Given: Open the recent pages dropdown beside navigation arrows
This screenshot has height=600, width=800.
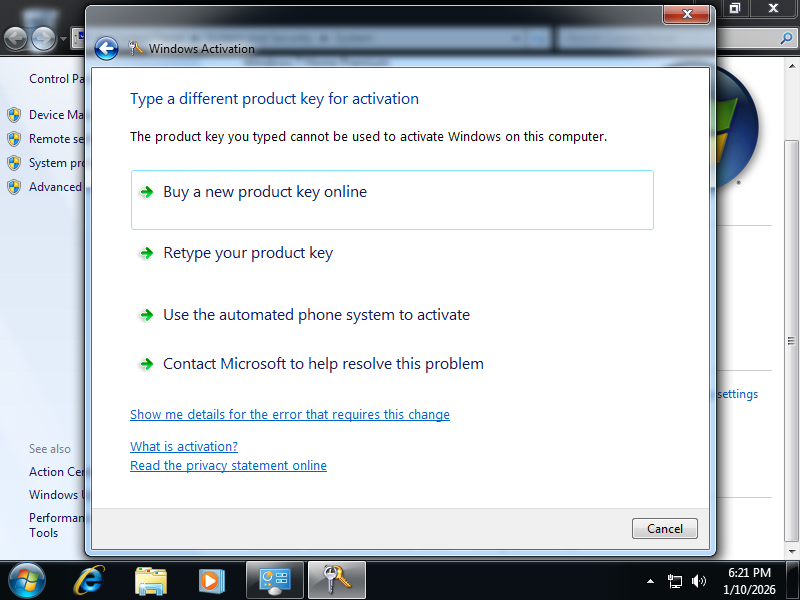Looking at the screenshot, I should click(x=63, y=39).
